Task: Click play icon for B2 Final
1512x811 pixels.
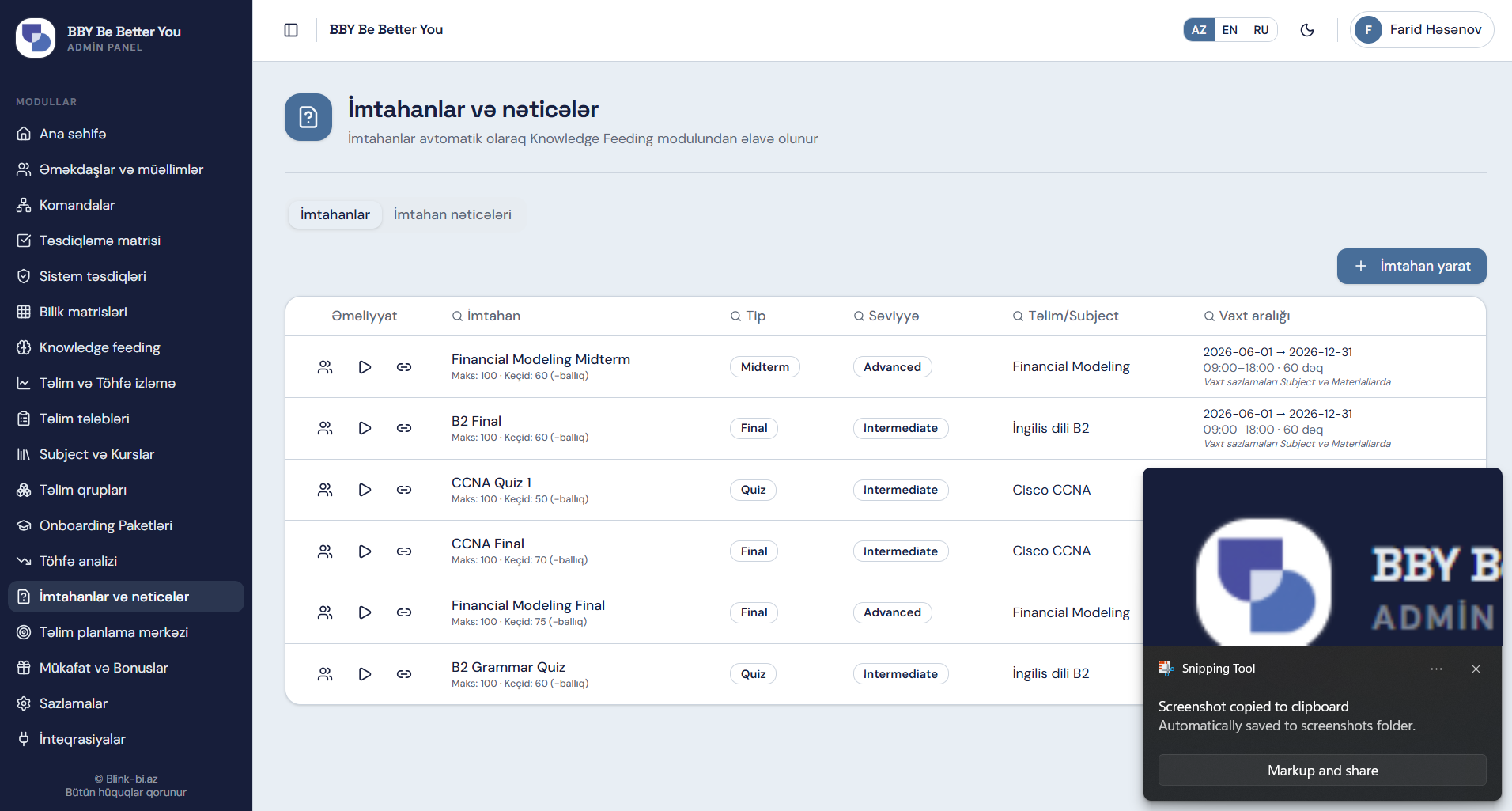Action: pyautogui.click(x=365, y=428)
